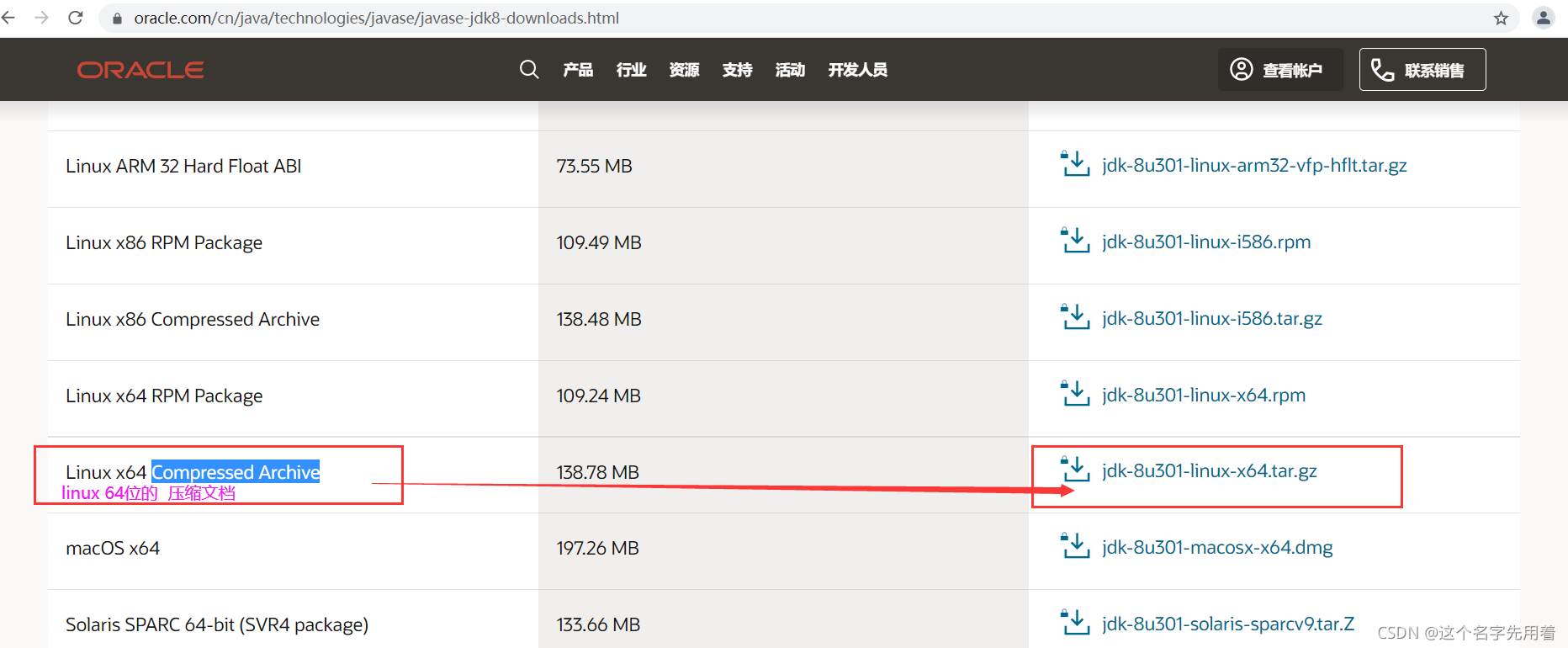1568x648 pixels.
Task: Click download icon for linux-i586.rpm
Action: (1075, 241)
